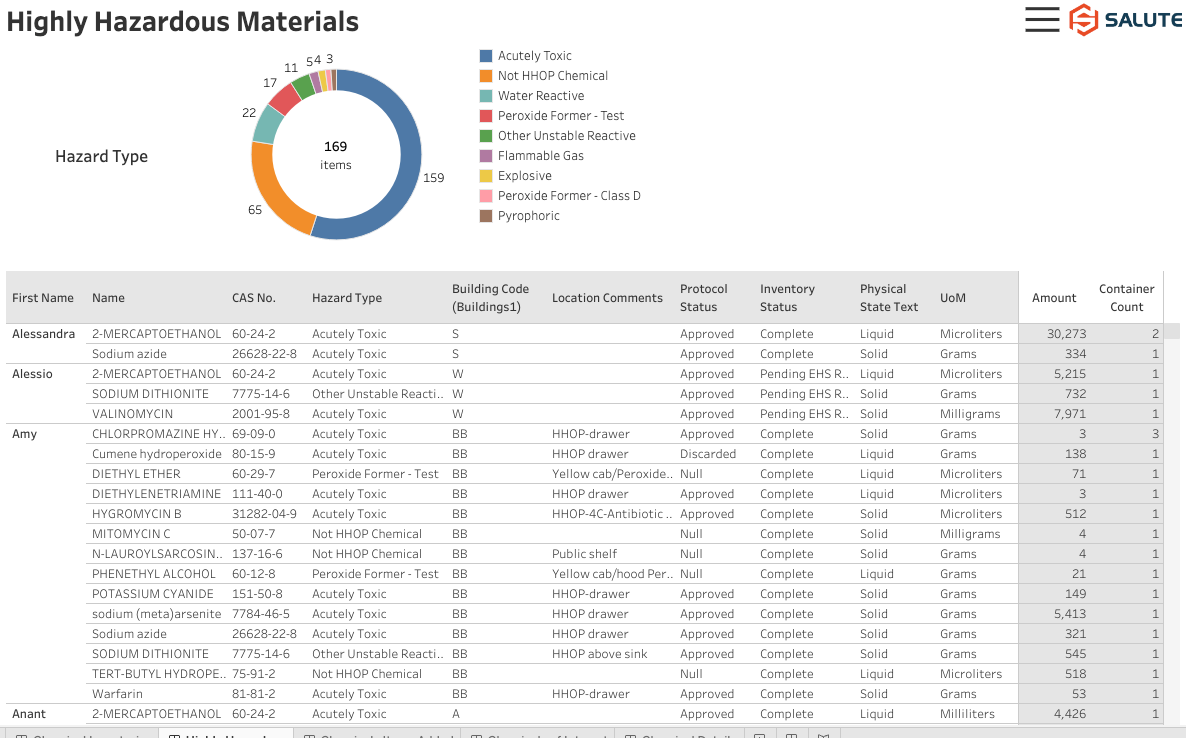Select the blue Acutely Toxic legend swatch

click(486, 56)
